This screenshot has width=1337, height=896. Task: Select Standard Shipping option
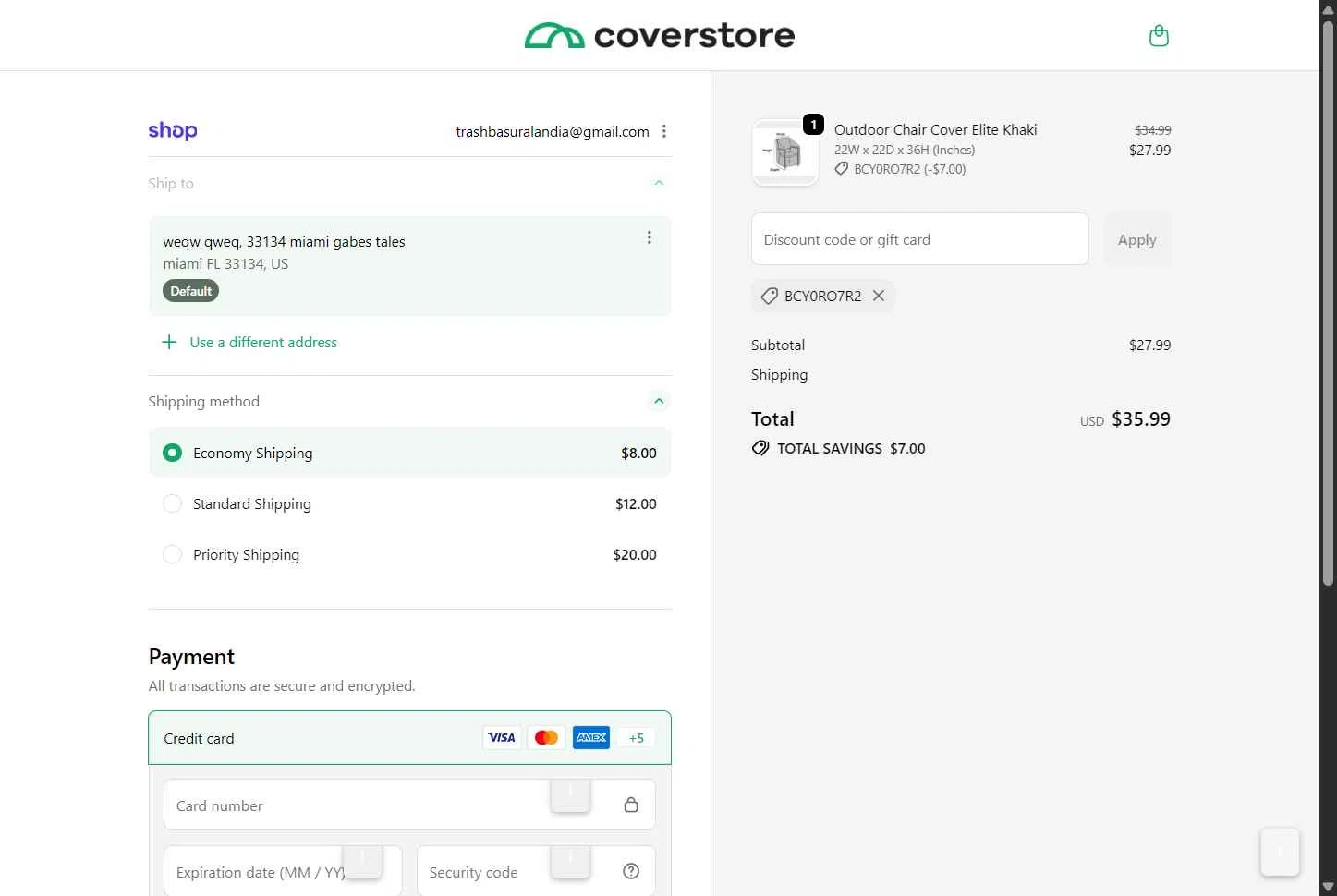click(409, 503)
